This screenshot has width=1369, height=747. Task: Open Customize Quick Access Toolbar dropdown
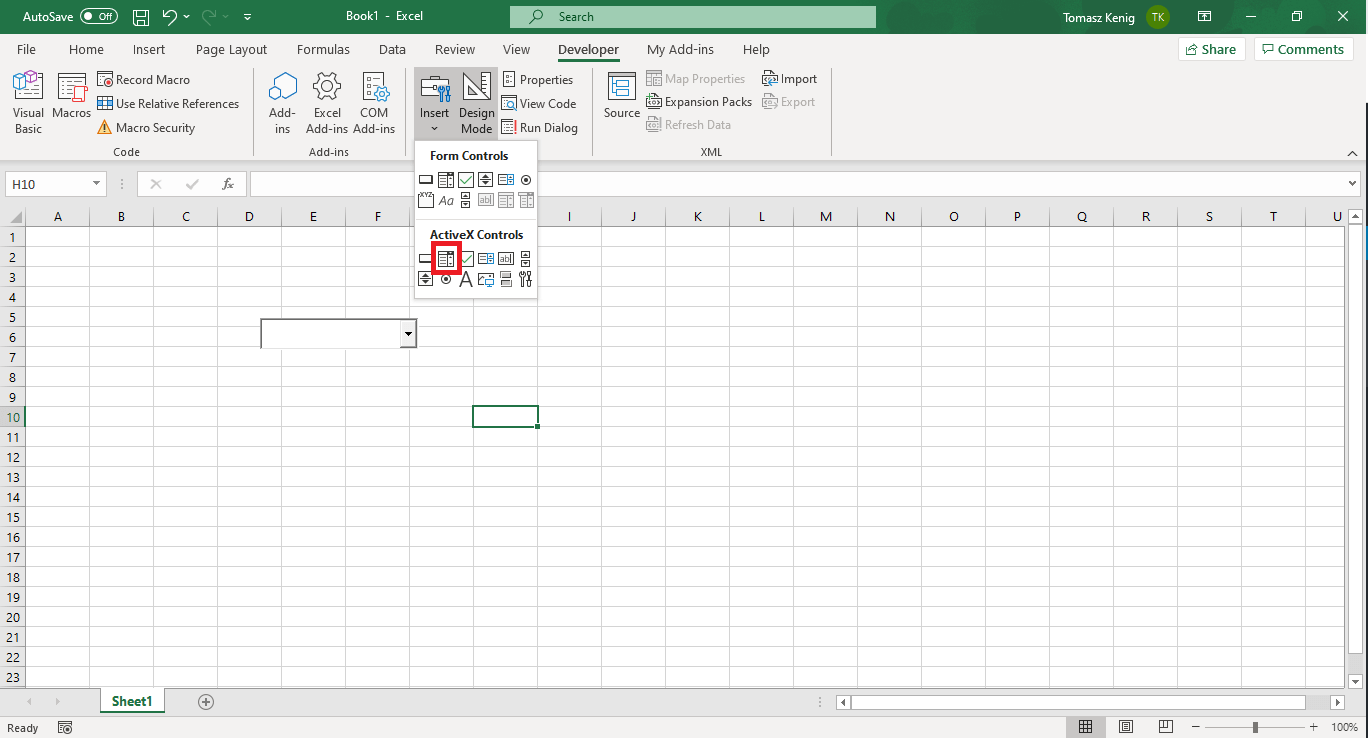click(x=247, y=17)
